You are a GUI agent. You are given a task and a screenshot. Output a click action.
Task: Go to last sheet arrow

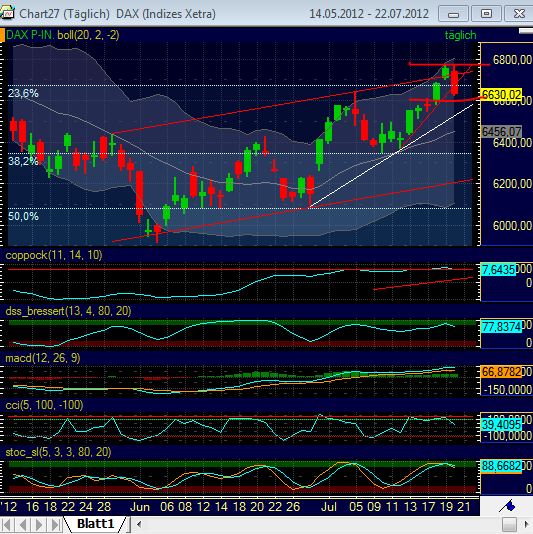[56, 524]
